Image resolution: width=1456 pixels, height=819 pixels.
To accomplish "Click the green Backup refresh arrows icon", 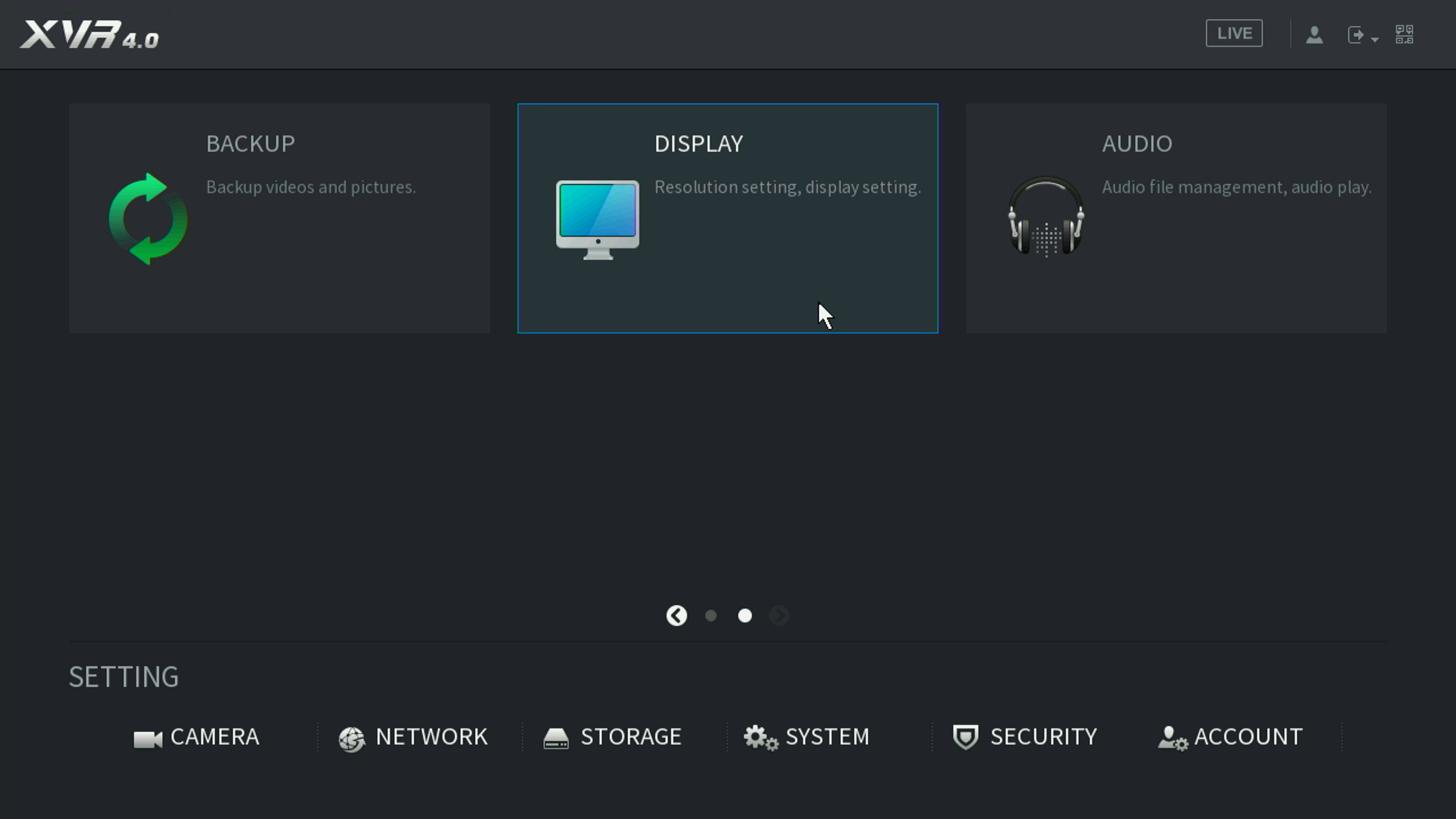I will (x=148, y=219).
